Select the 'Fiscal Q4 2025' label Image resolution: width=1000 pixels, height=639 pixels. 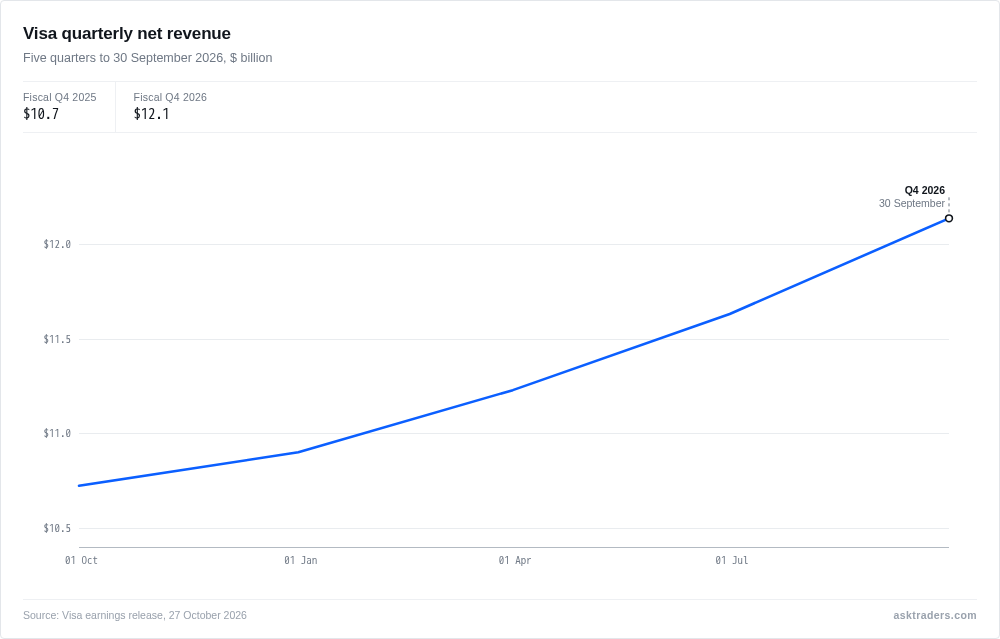click(59, 97)
